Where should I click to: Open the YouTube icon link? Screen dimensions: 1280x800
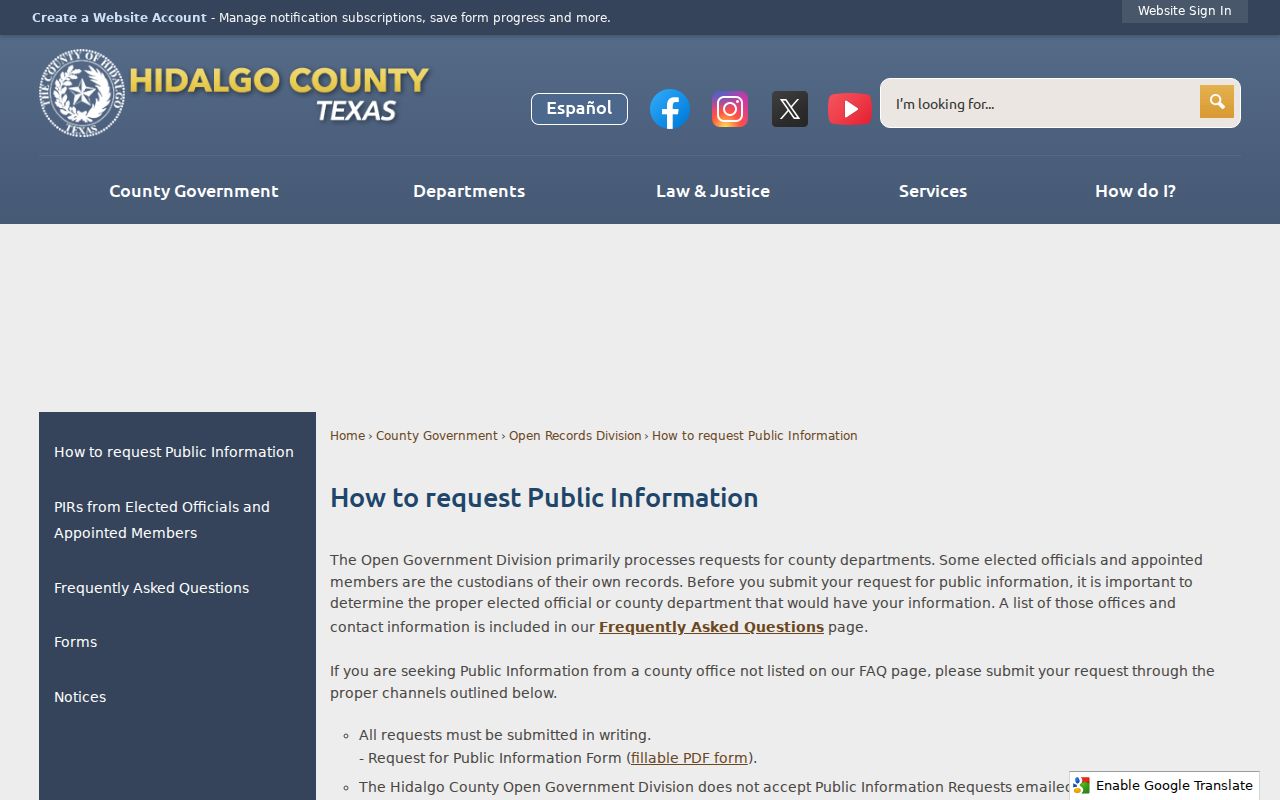click(x=850, y=109)
